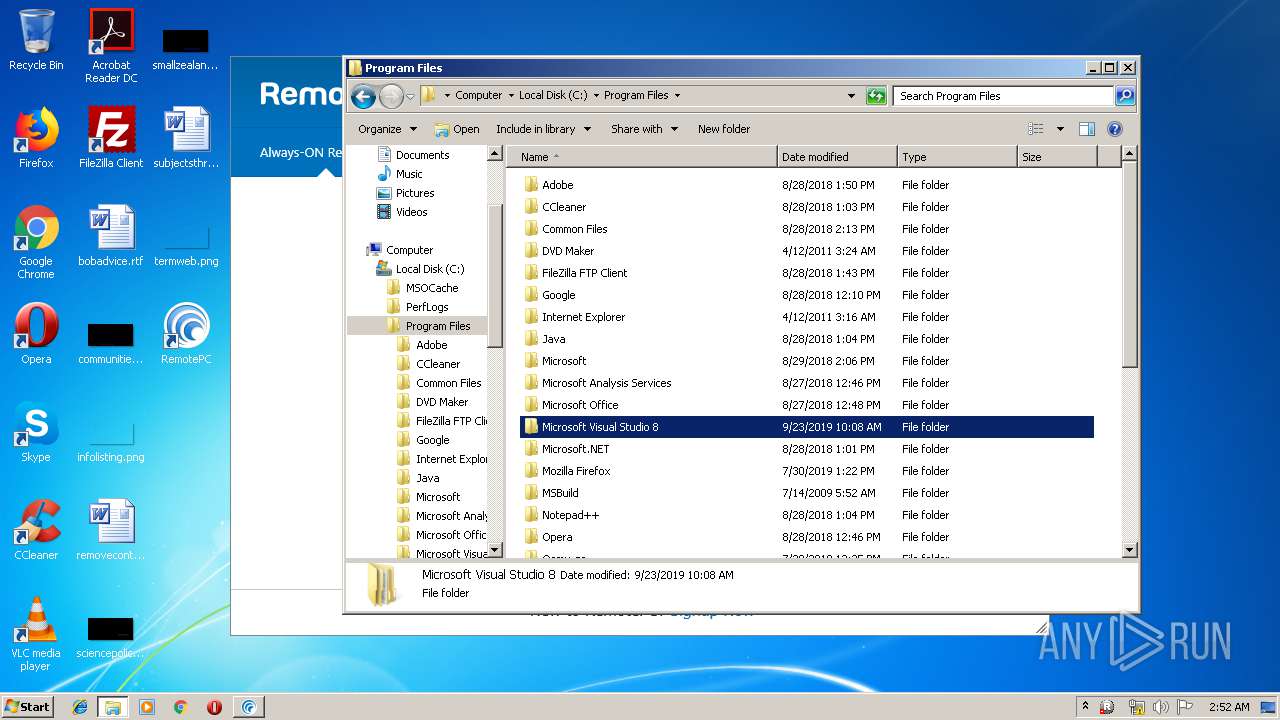Sort by the Type column header
The height and width of the screenshot is (720, 1280).
(957, 157)
